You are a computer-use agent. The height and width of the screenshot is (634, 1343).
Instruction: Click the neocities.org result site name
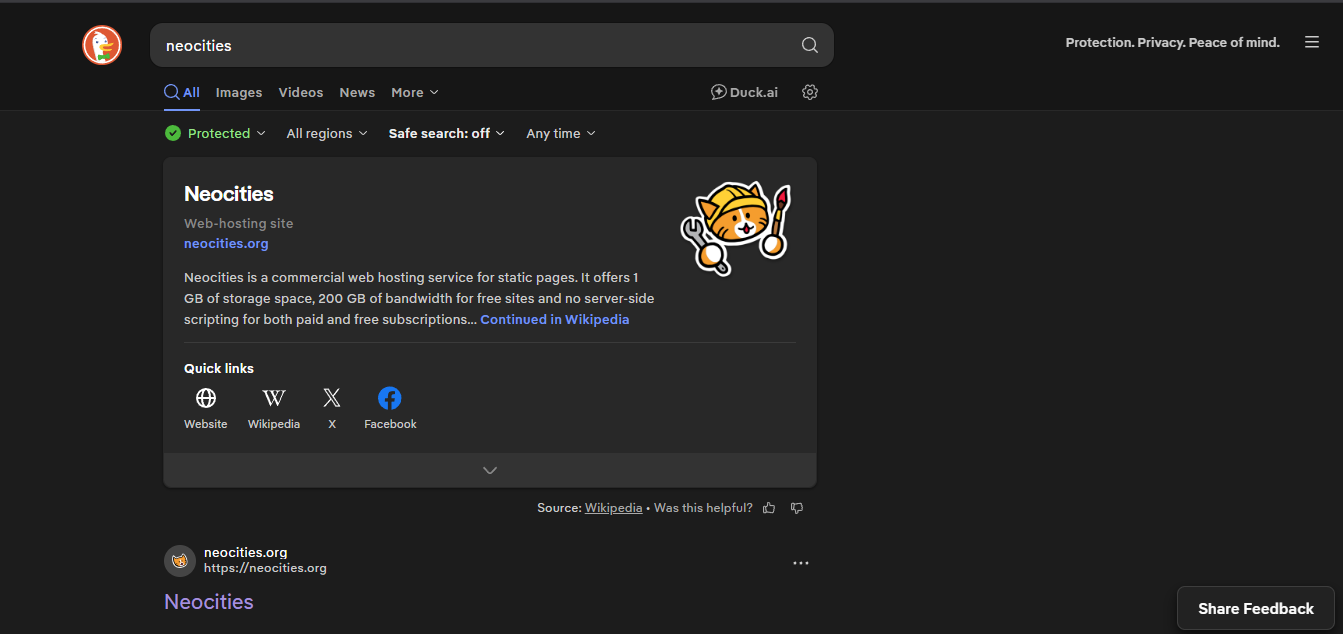tap(246, 552)
